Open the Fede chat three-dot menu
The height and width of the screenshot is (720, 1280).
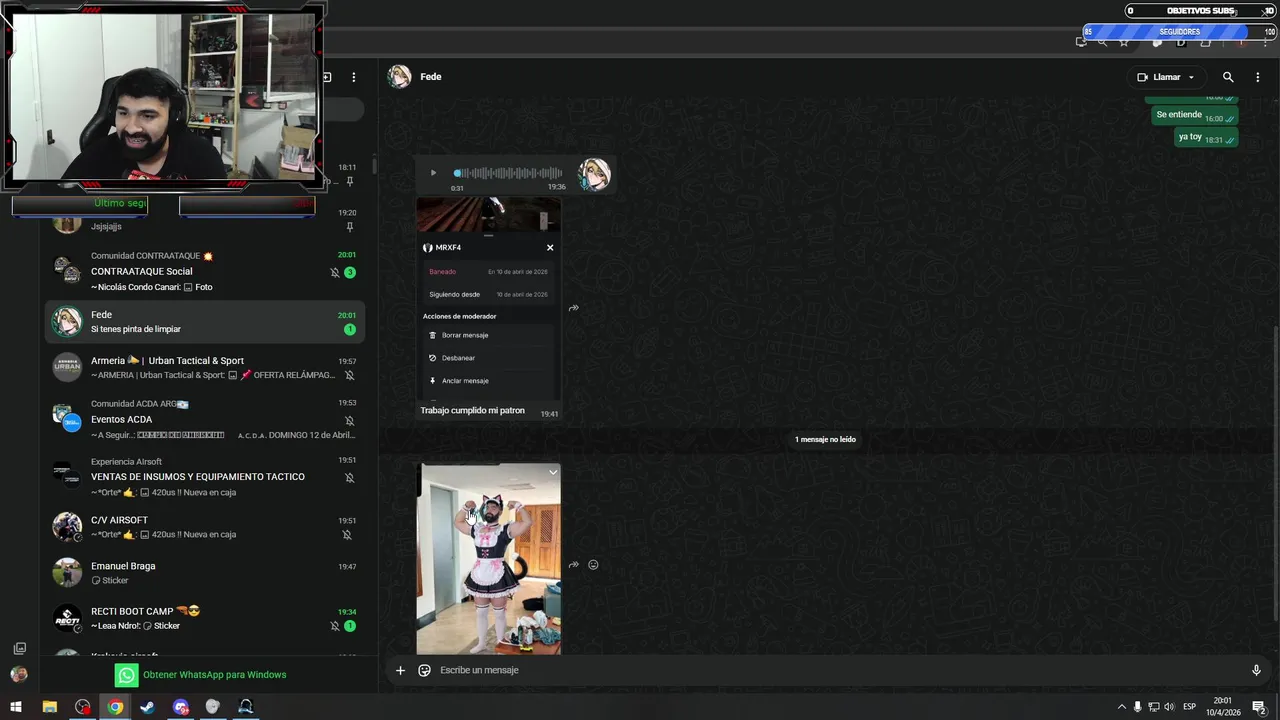tap(1258, 77)
